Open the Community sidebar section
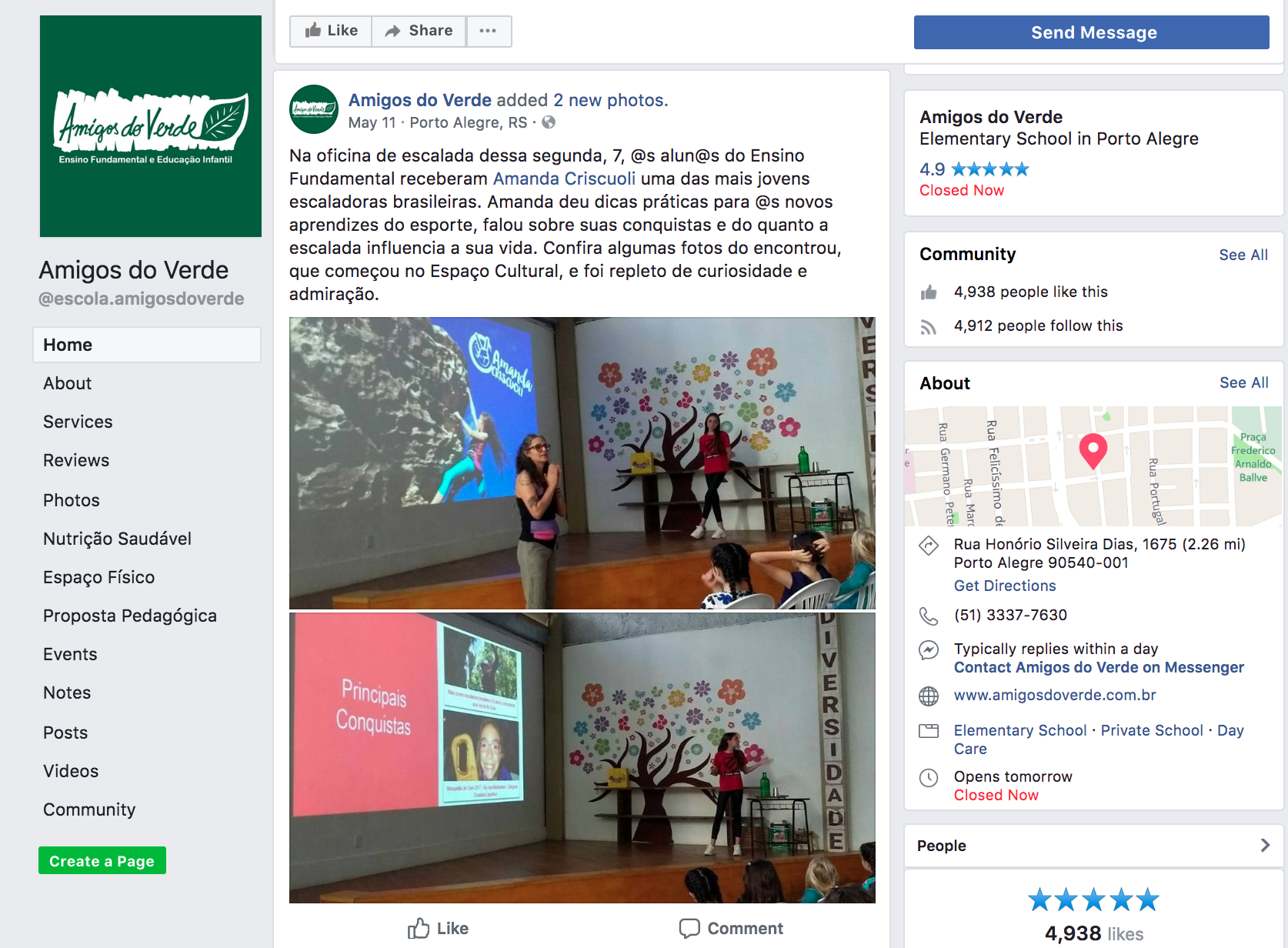The width and height of the screenshot is (1288, 948). pyautogui.click(x=89, y=809)
